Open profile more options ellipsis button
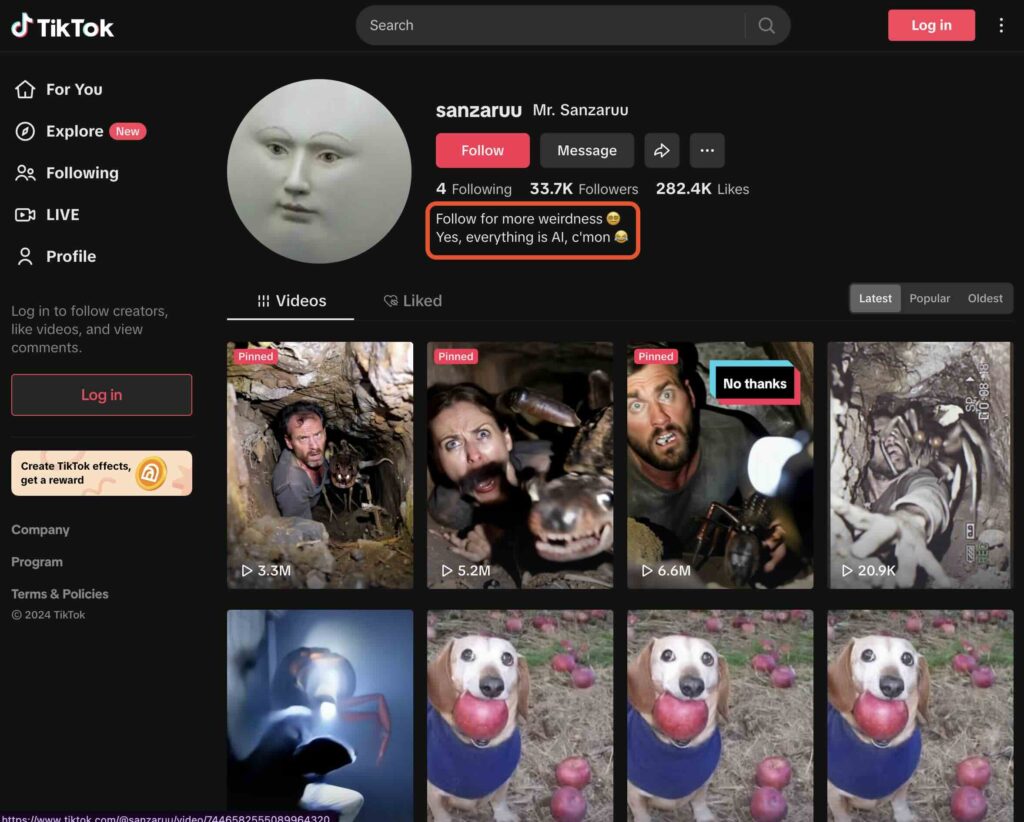1024x822 pixels. click(x=707, y=151)
